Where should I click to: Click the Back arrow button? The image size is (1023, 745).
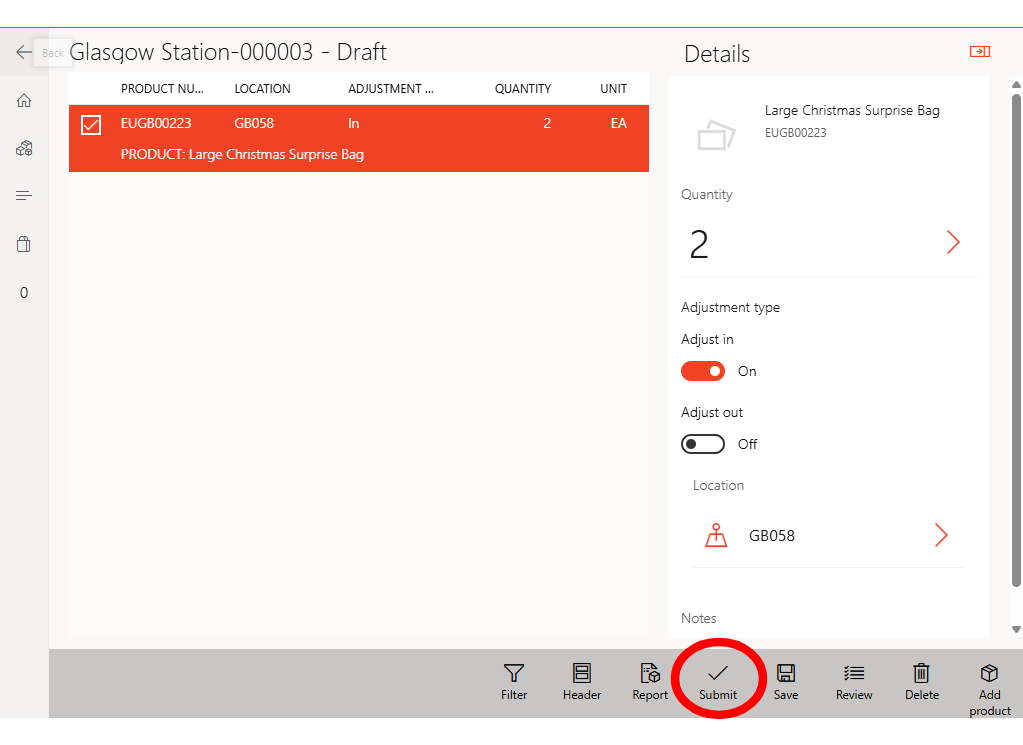(24, 52)
